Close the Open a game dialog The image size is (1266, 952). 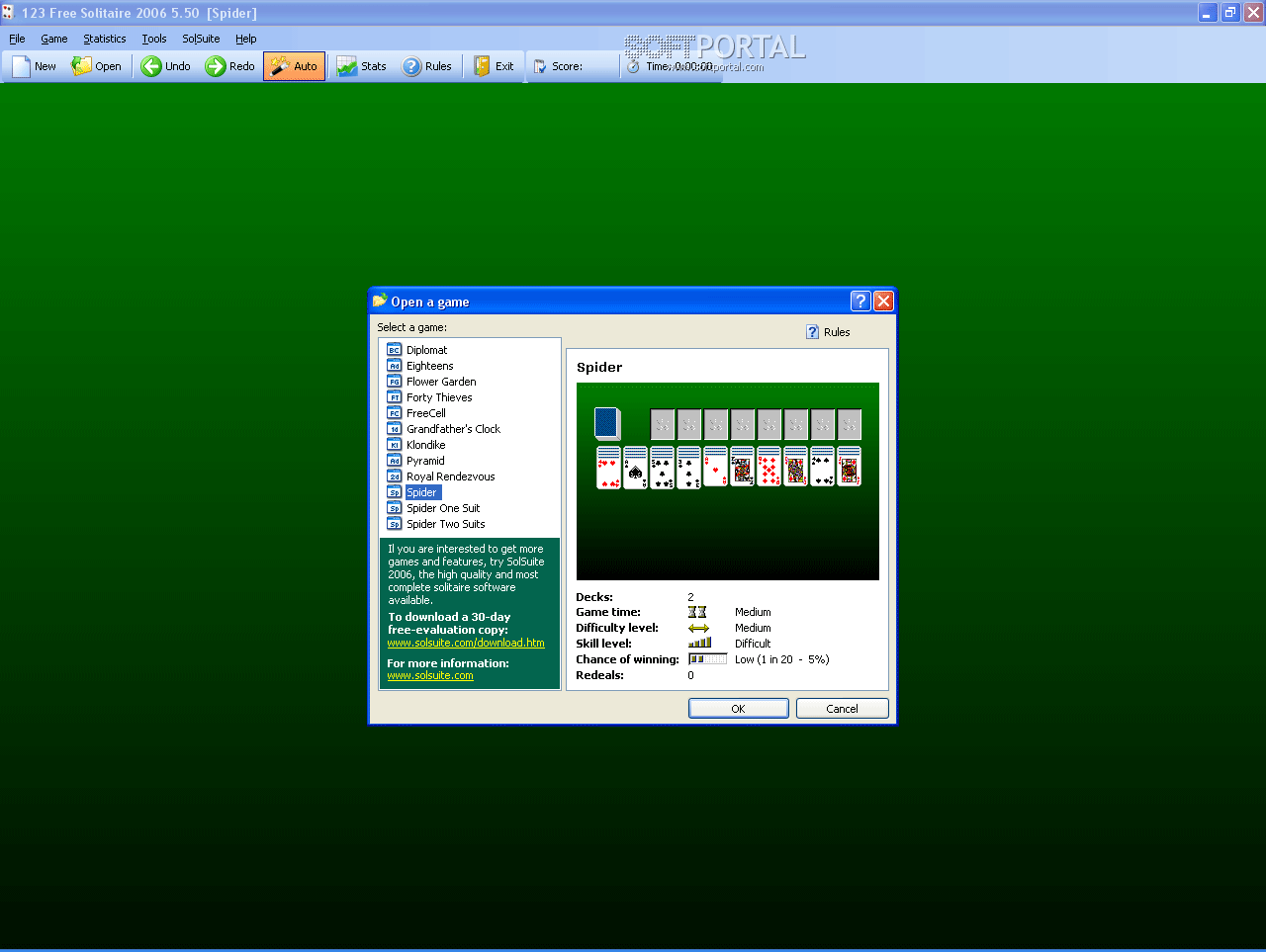883,302
